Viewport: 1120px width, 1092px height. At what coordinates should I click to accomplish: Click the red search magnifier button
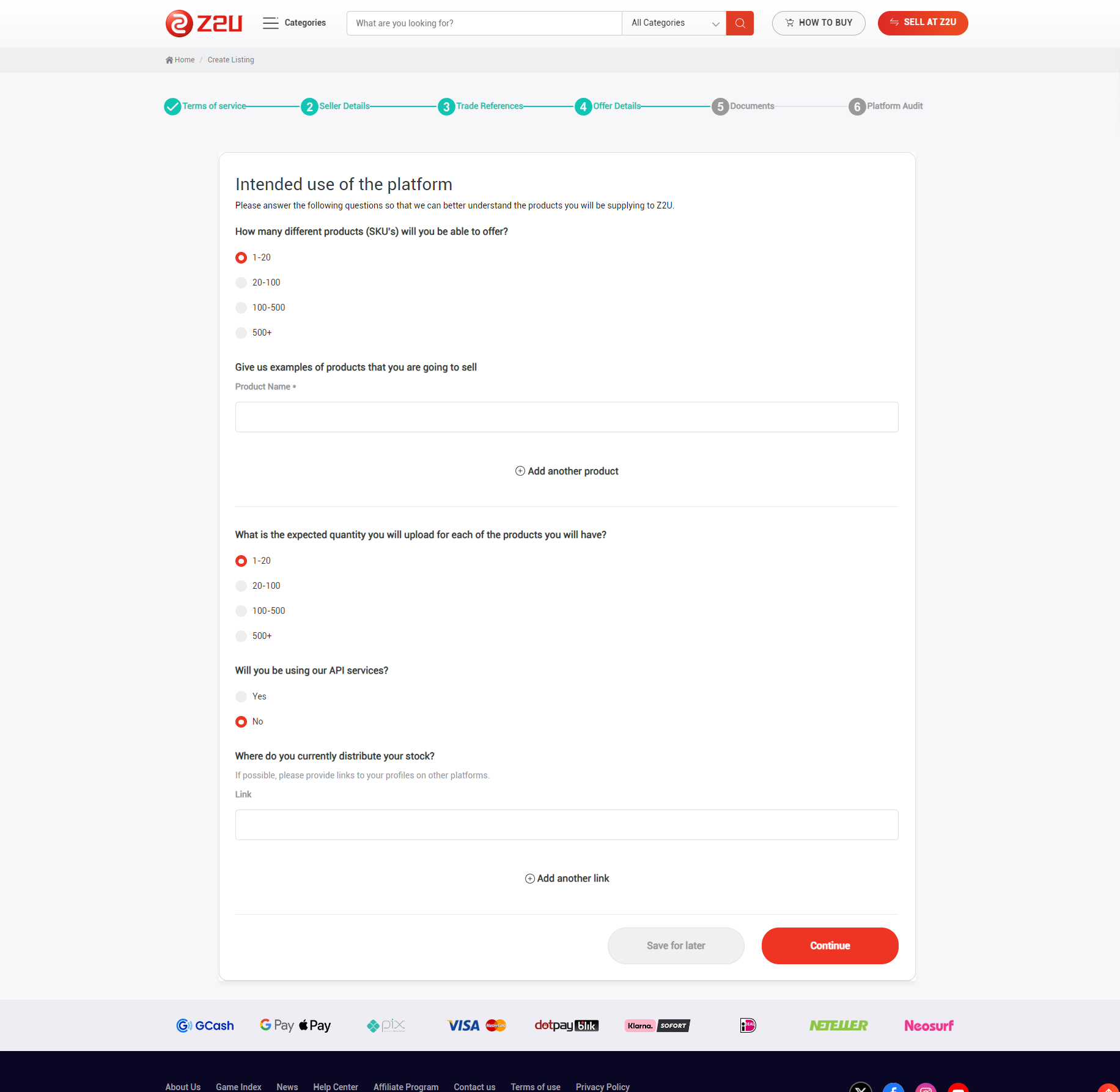pyautogui.click(x=740, y=23)
